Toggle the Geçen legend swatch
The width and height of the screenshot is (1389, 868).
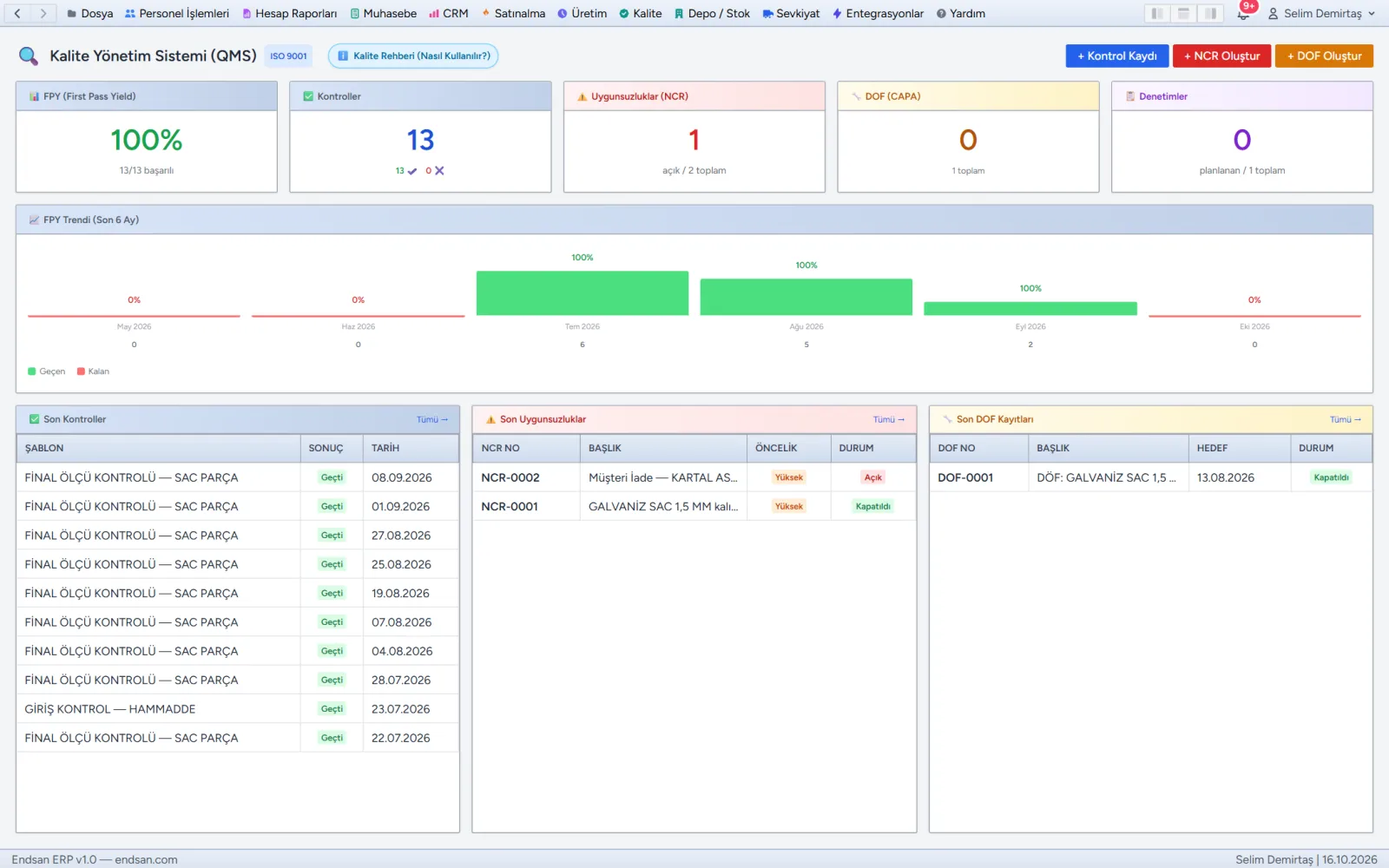[32, 372]
